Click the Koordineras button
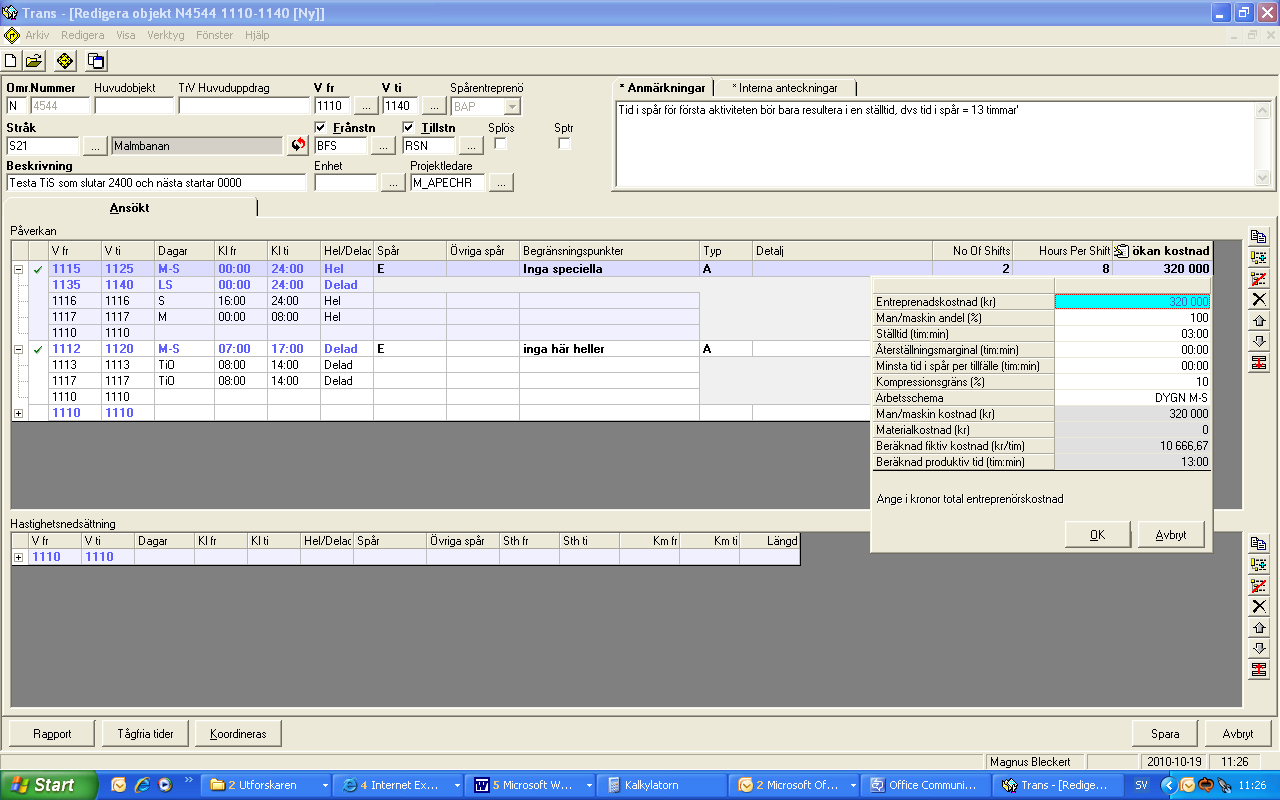1280x800 pixels. click(238, 734)
